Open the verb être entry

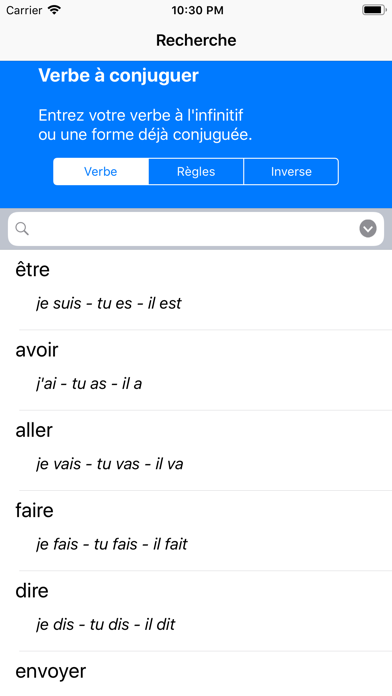tap(196, 289)
